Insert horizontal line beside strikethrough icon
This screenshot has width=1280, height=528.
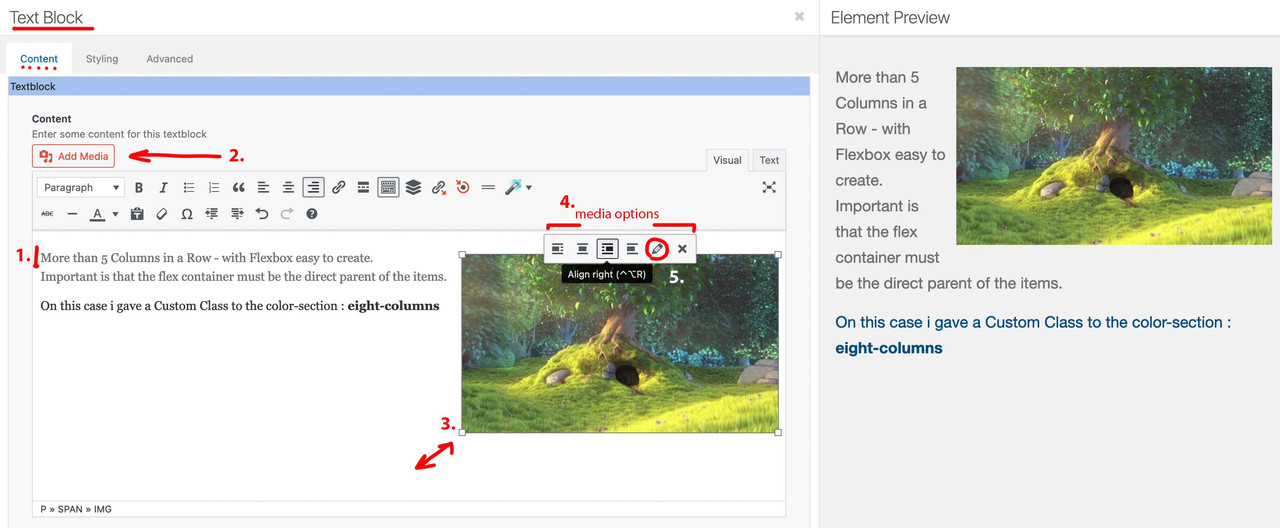tap(72, 214)
